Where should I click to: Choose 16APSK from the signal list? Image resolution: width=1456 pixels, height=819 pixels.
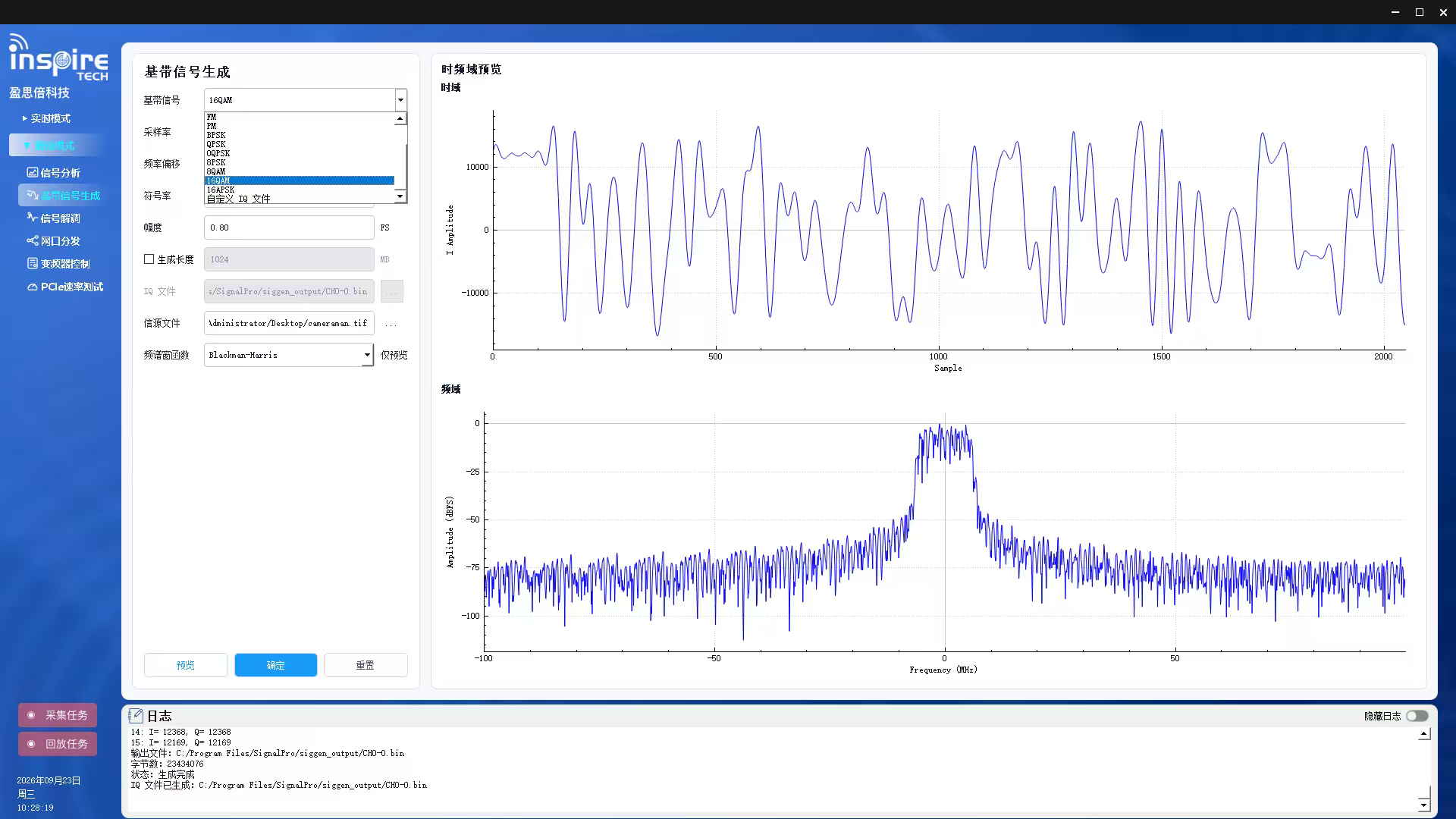300,190
